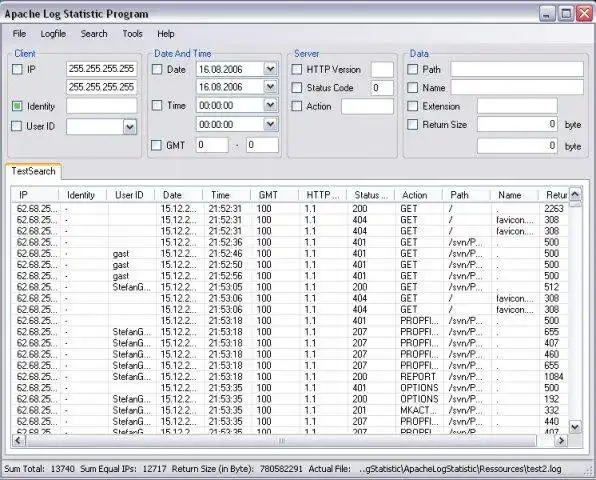
Task: Sort by the Identity column header
Action: coord(82,195)
